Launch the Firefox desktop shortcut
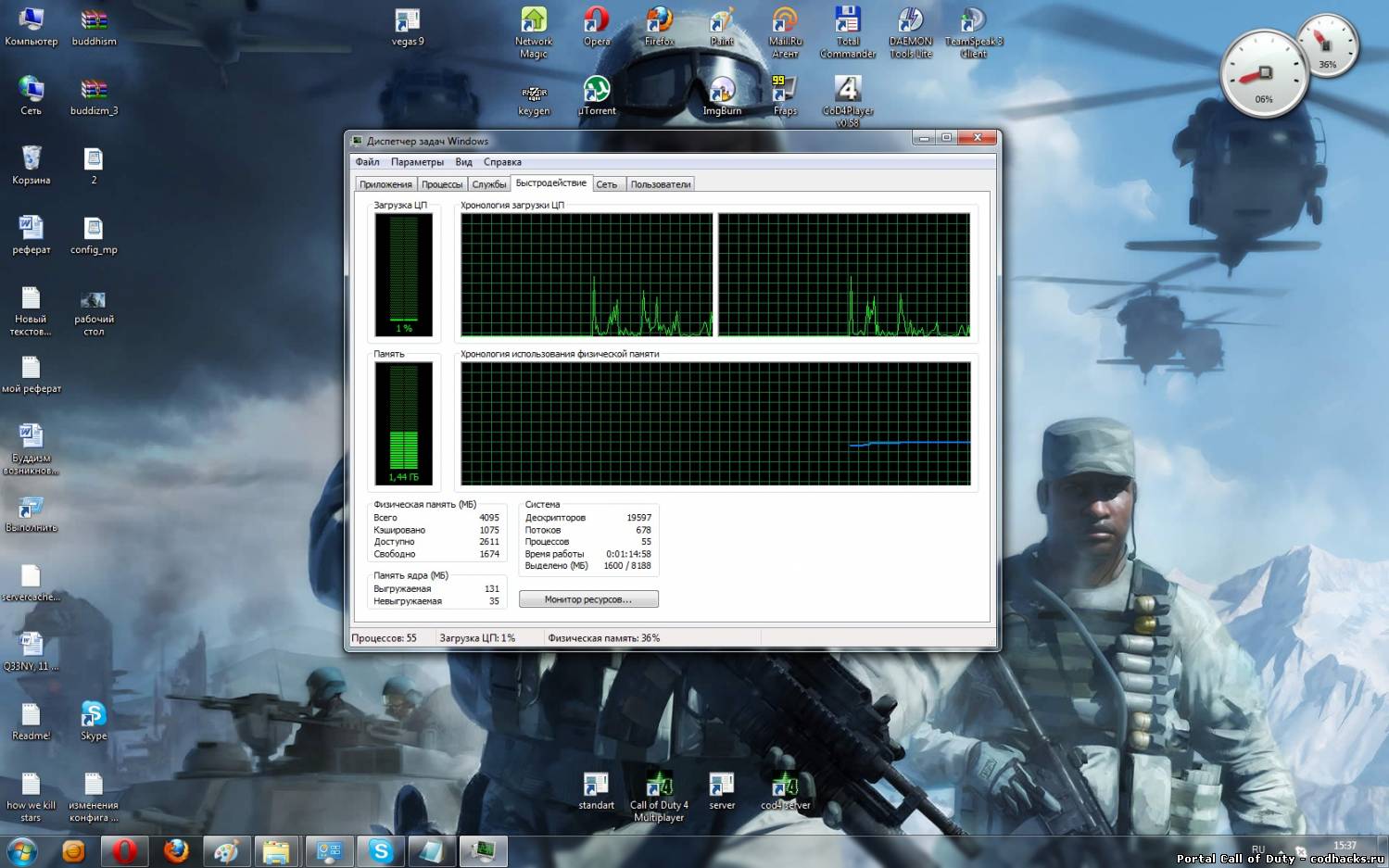This screenshot has height=868, width=1389. [660, 25]
